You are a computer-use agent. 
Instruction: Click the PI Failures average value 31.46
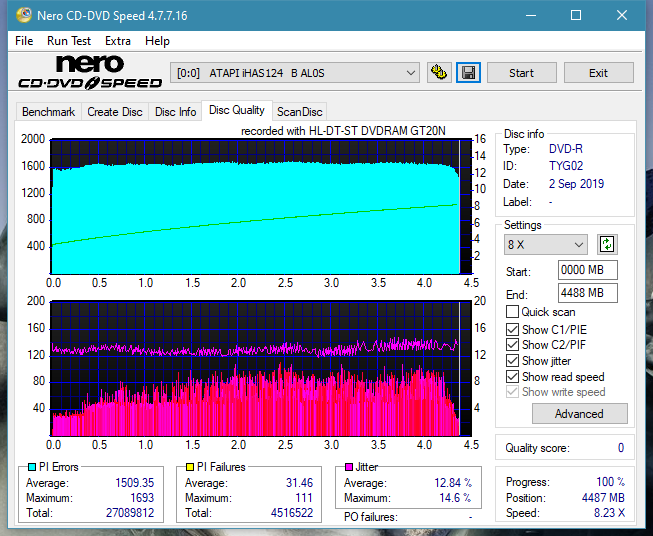tap(299, 483)
